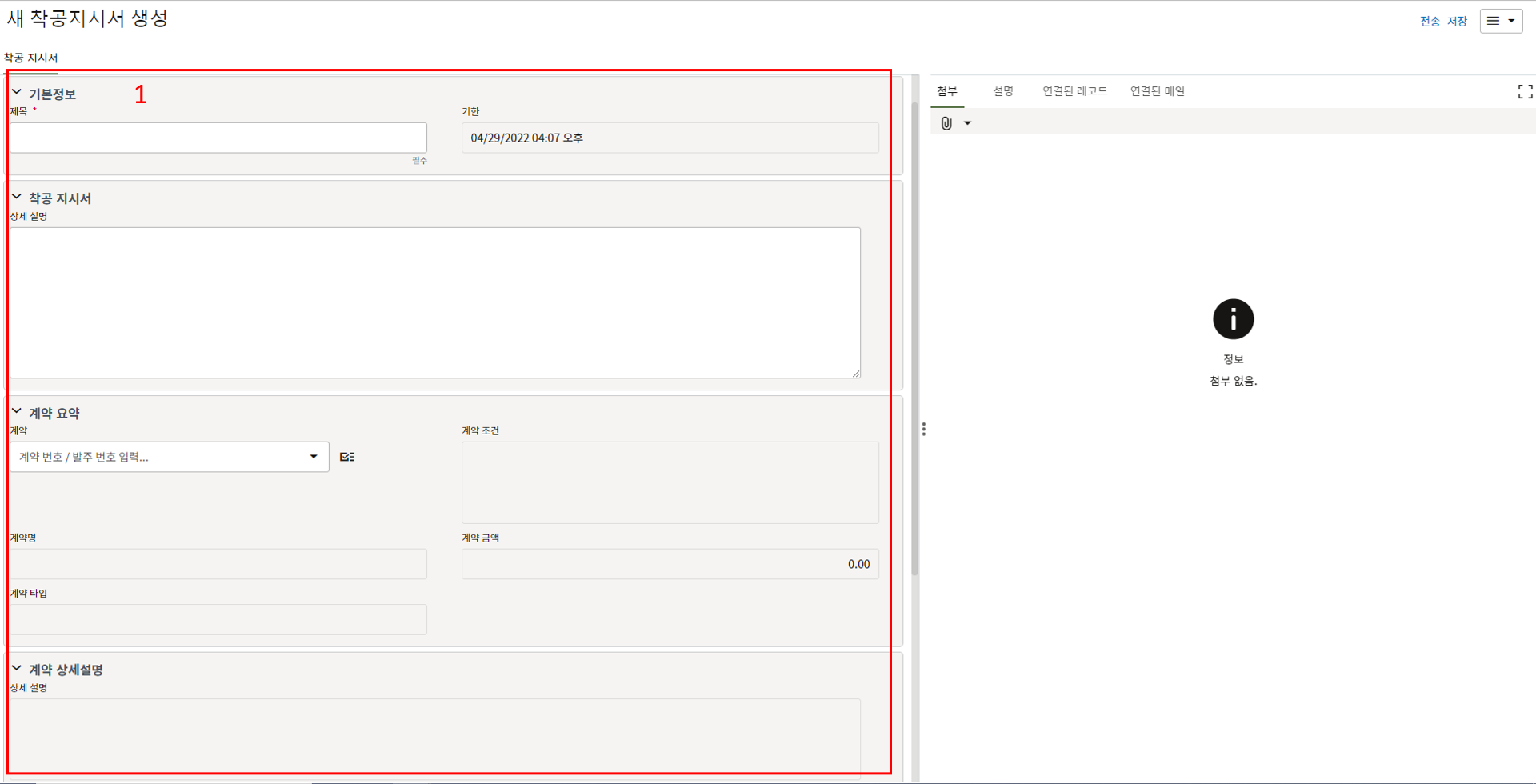Image resolution: width=1536 pixels, height=784 pixels.
Task: Collapse the 기본정보 section
Action: (x=17, y=93)
